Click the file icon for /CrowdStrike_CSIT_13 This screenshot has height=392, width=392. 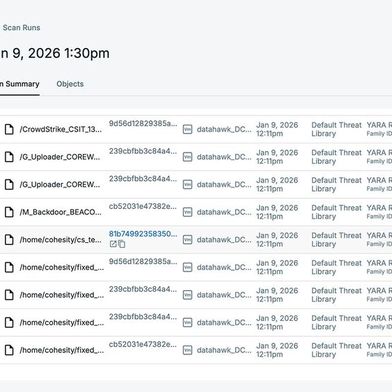pos(9,129)
